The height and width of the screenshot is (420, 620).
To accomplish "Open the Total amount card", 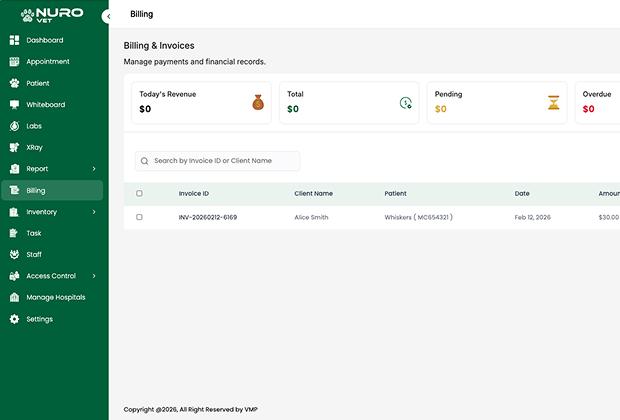I will [x=349, y=103].
